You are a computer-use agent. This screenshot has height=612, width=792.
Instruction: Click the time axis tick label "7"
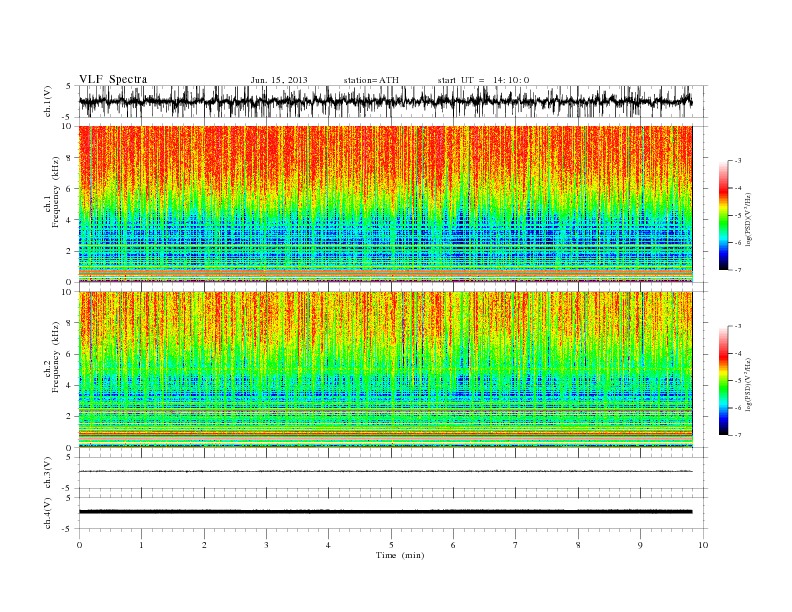(x=516, y=545)
